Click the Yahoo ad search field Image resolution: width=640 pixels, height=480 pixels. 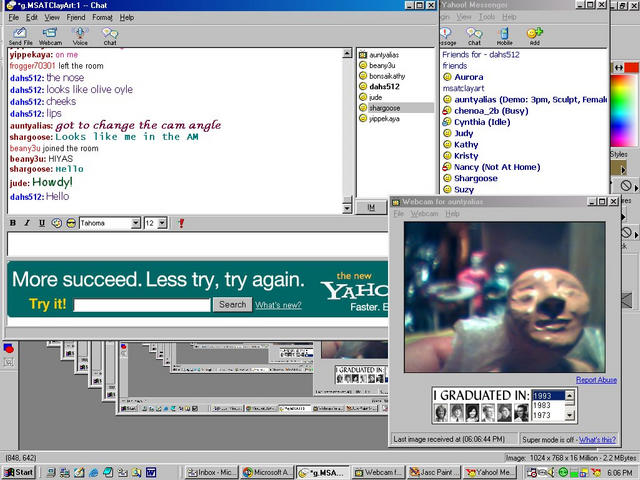coord(142,305)
